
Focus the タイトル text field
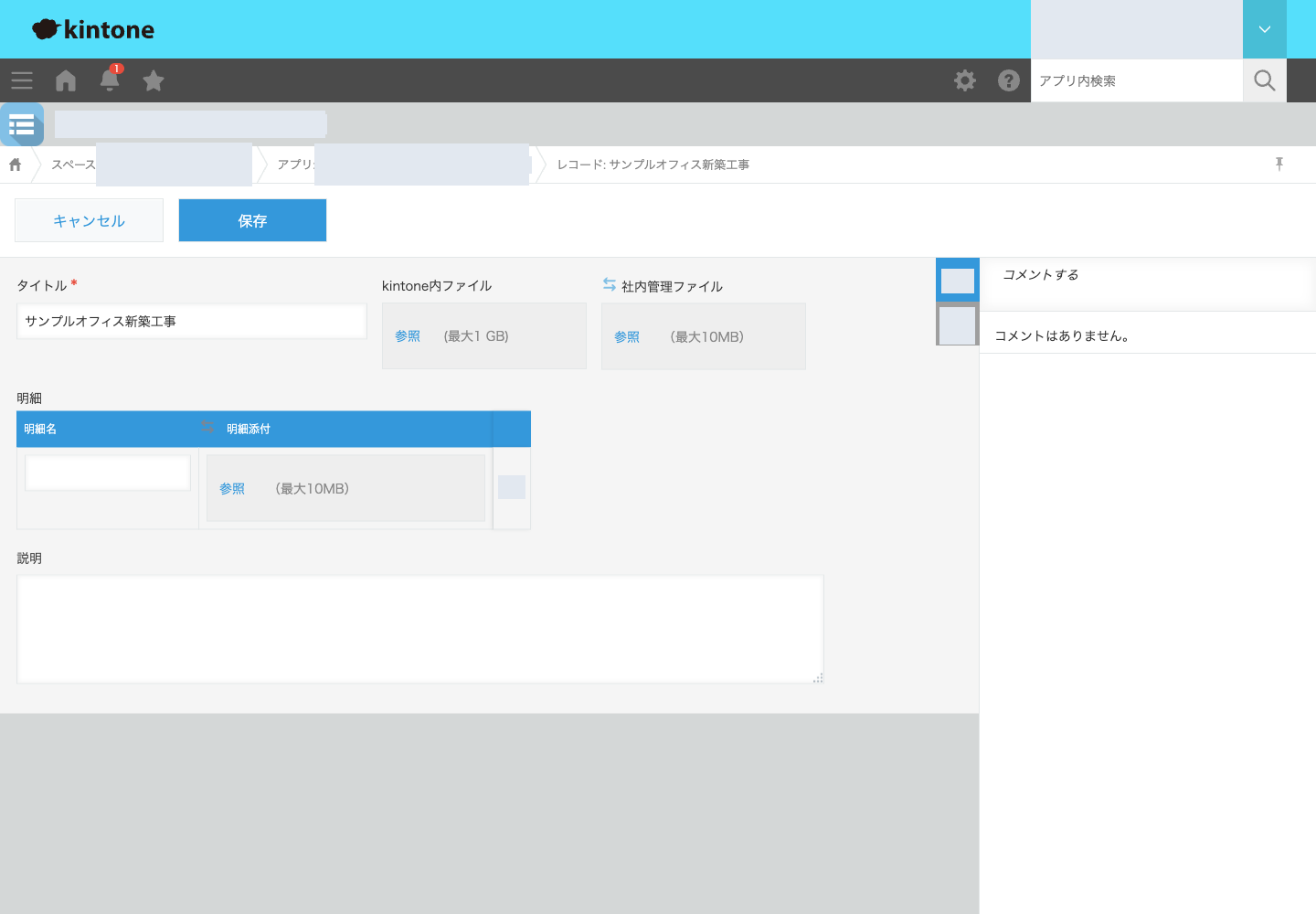tap(192, 322)
